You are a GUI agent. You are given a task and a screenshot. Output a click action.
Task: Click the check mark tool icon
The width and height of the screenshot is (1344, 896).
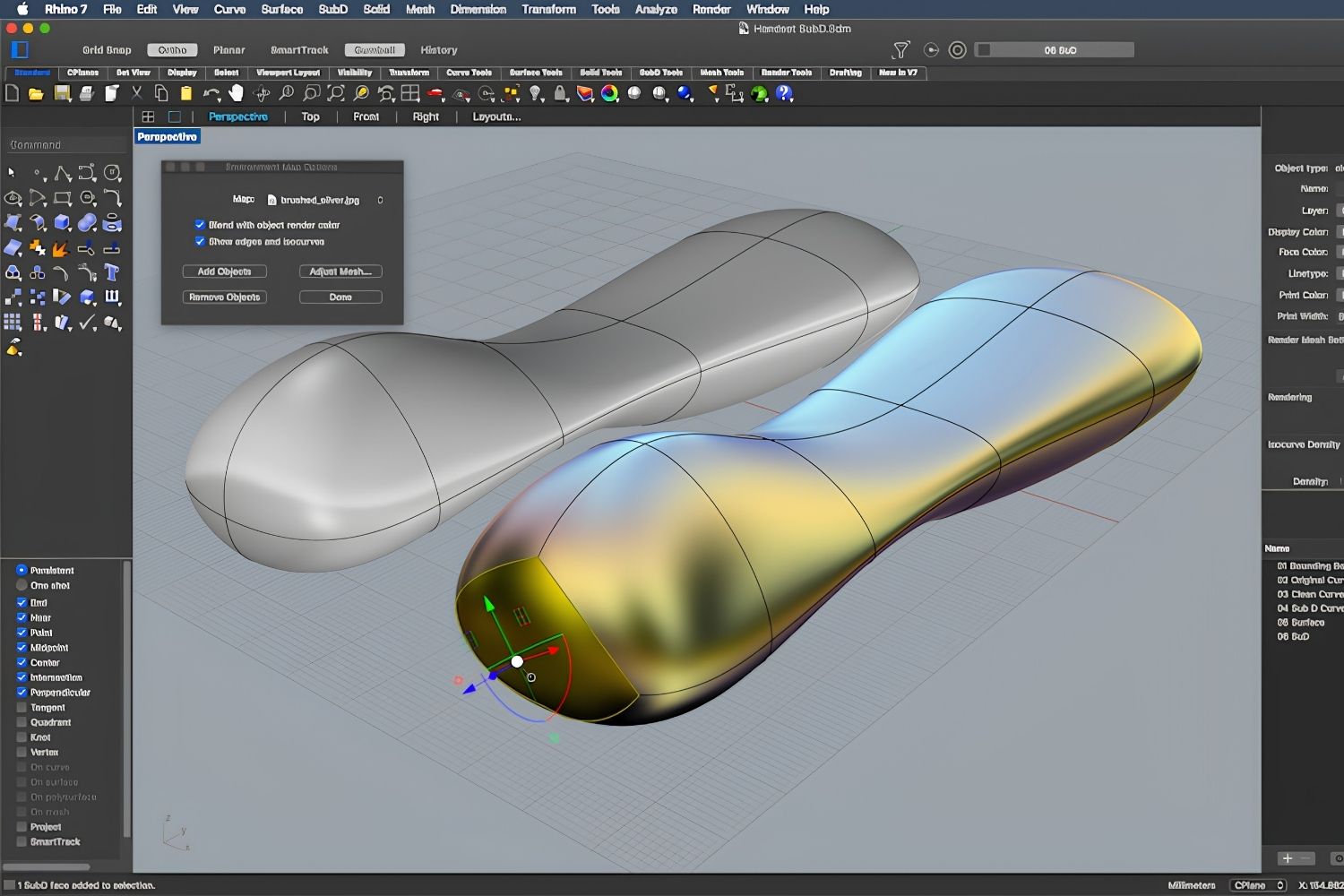(x=87, y=323)
